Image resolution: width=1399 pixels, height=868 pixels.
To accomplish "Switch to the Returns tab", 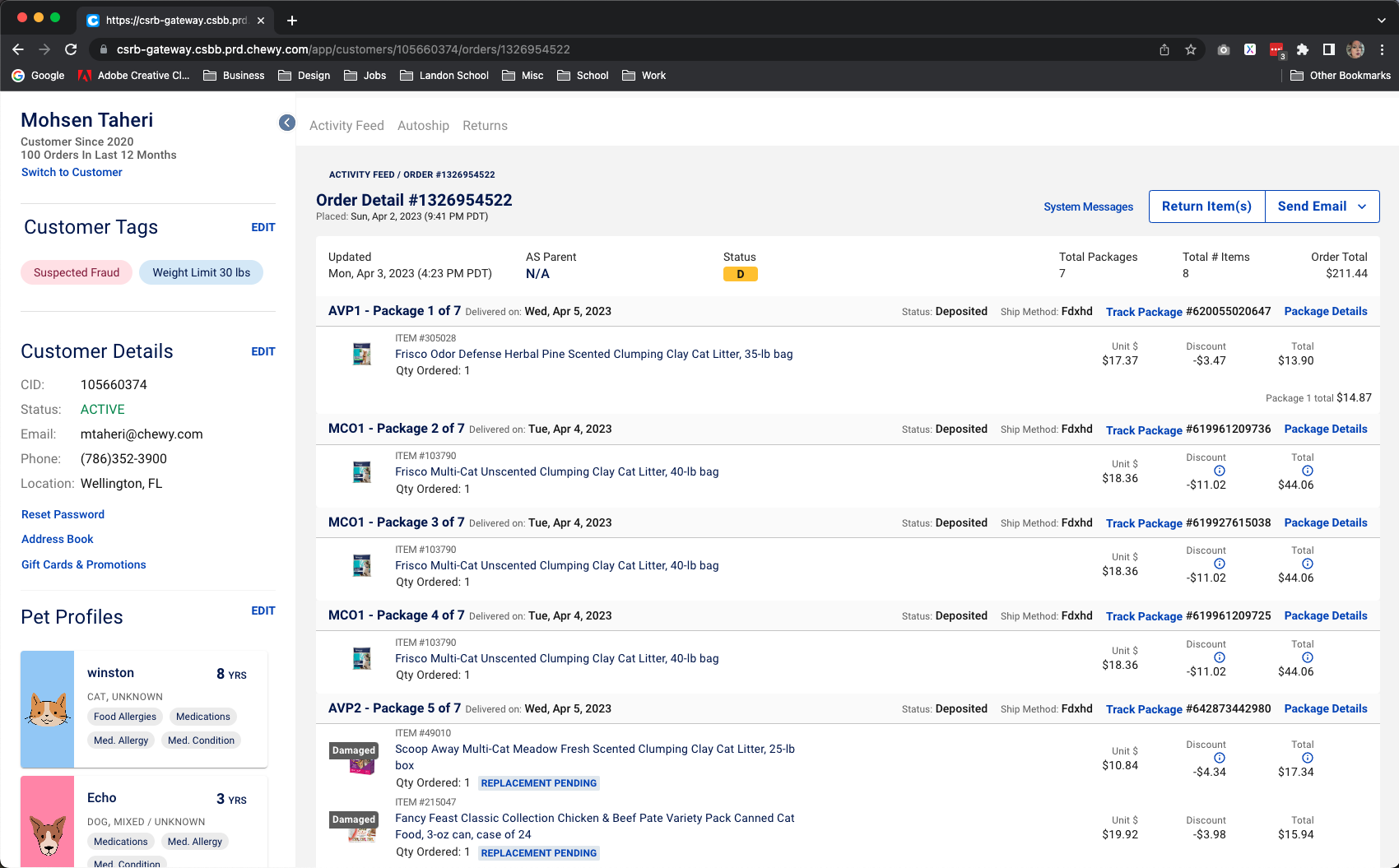I will 485,125.
